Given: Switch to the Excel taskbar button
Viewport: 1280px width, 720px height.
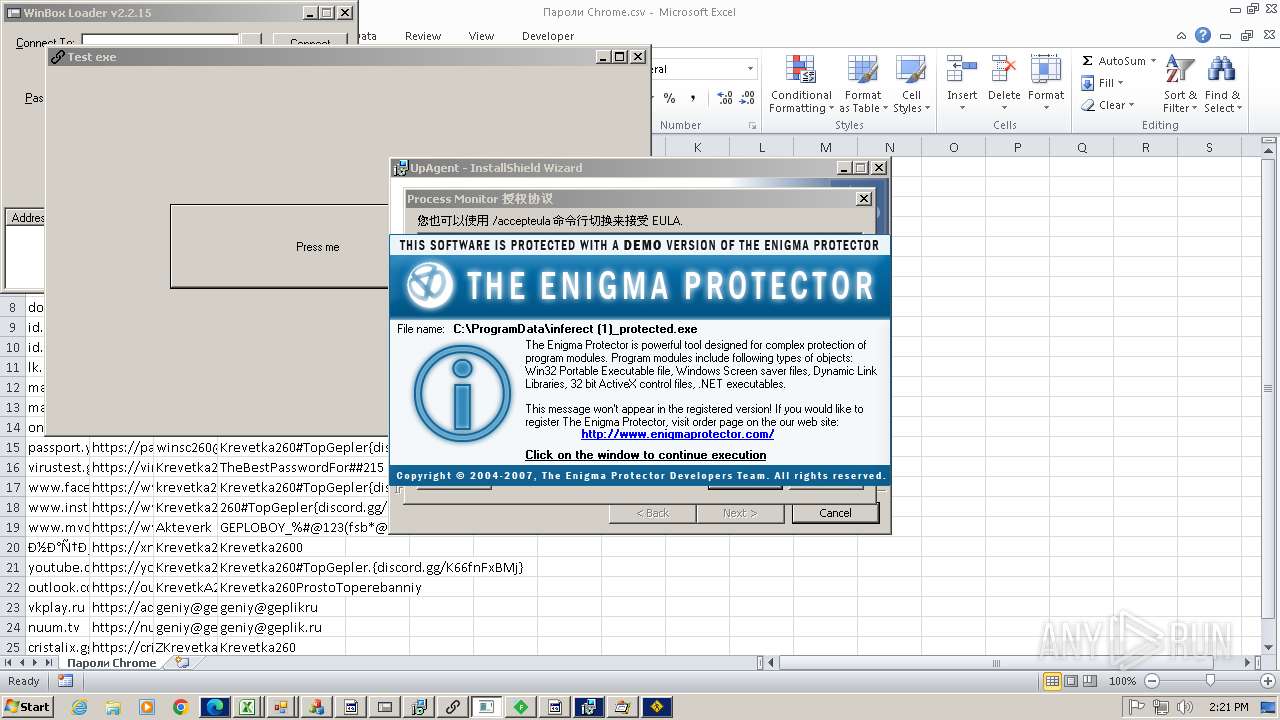Looking at the screenshot, I should [248, 707].
